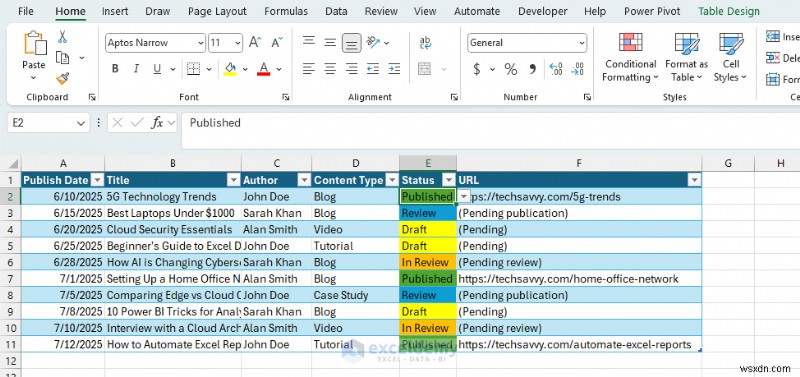Viewport: 800px width, 377px height.
Task: Apply red font color
Action: (264, 68)
